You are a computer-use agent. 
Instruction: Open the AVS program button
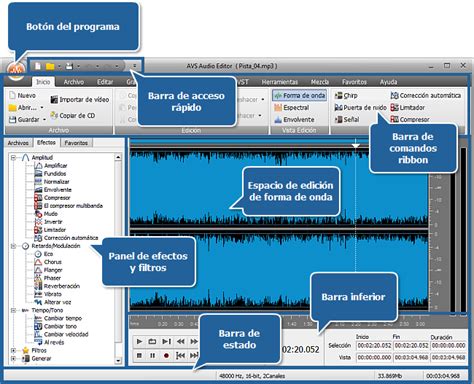click(16, 70)
